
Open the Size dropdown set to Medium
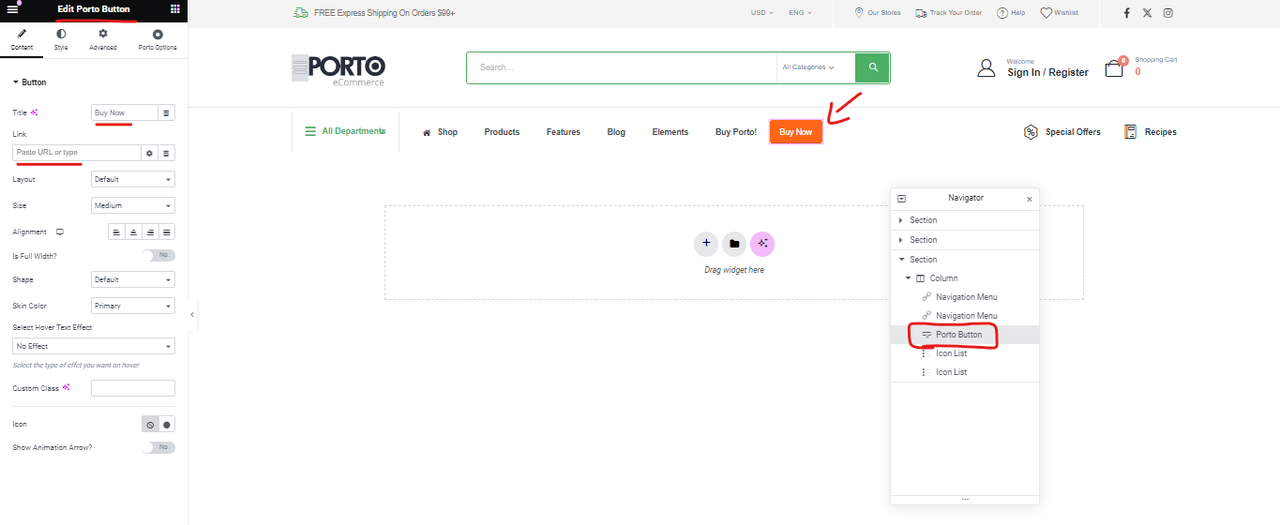point(133,205)
